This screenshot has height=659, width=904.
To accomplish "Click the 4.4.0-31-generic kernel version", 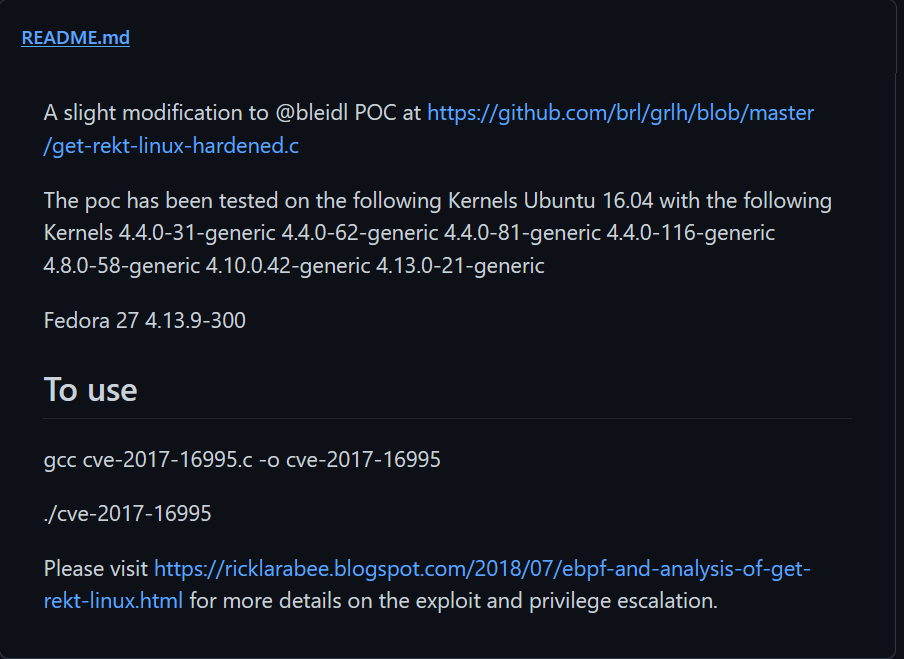I will [197, 233].
